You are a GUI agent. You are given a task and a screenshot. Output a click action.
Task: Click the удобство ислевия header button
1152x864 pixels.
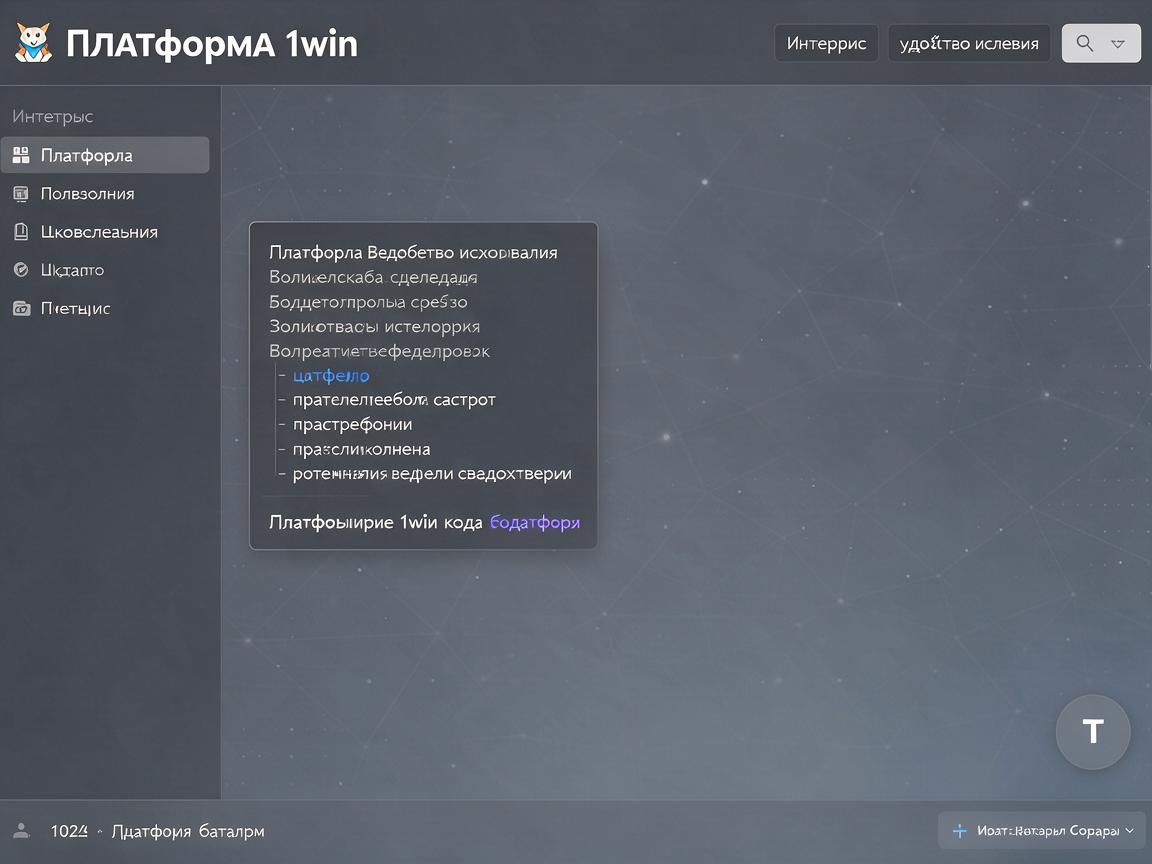969,43
